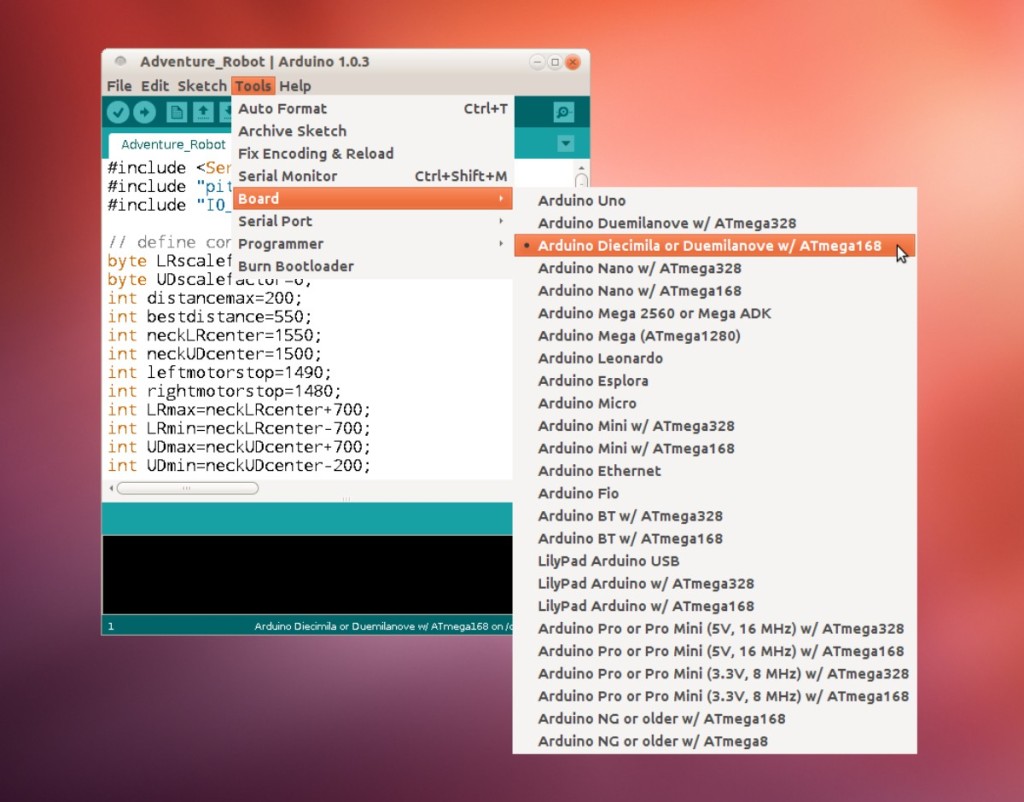Close the Tools menu
The height and width of the screenshot is (802, 1024).
(x=253, y=86)
